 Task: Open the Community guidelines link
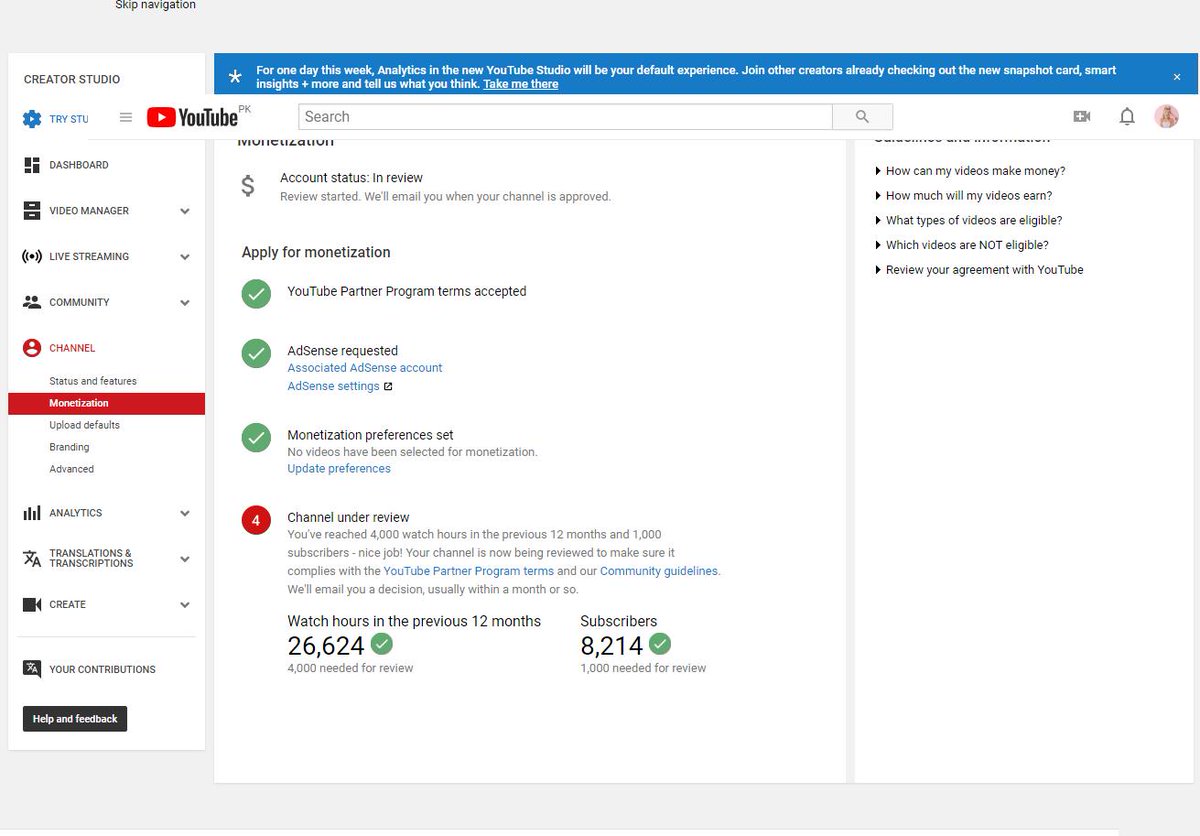coord(659,571)
